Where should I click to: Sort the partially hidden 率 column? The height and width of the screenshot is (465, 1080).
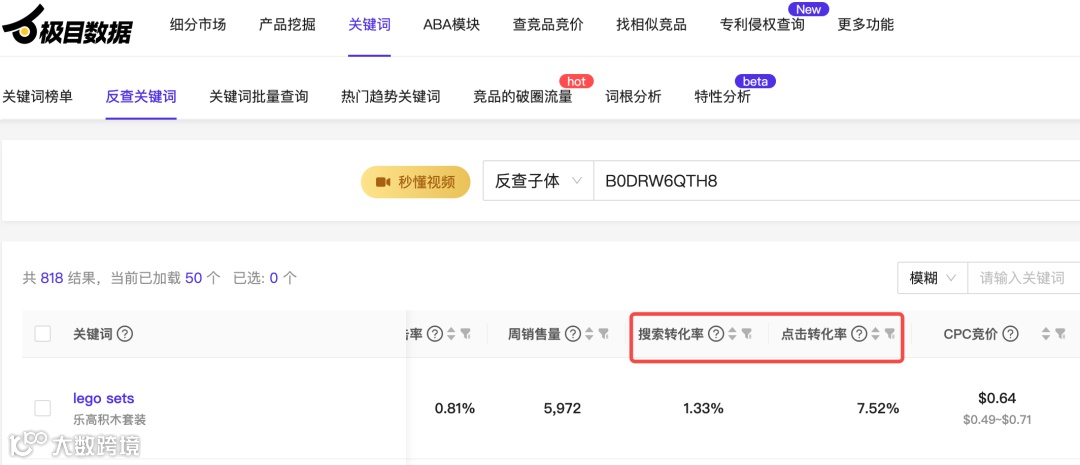(451, 334)
